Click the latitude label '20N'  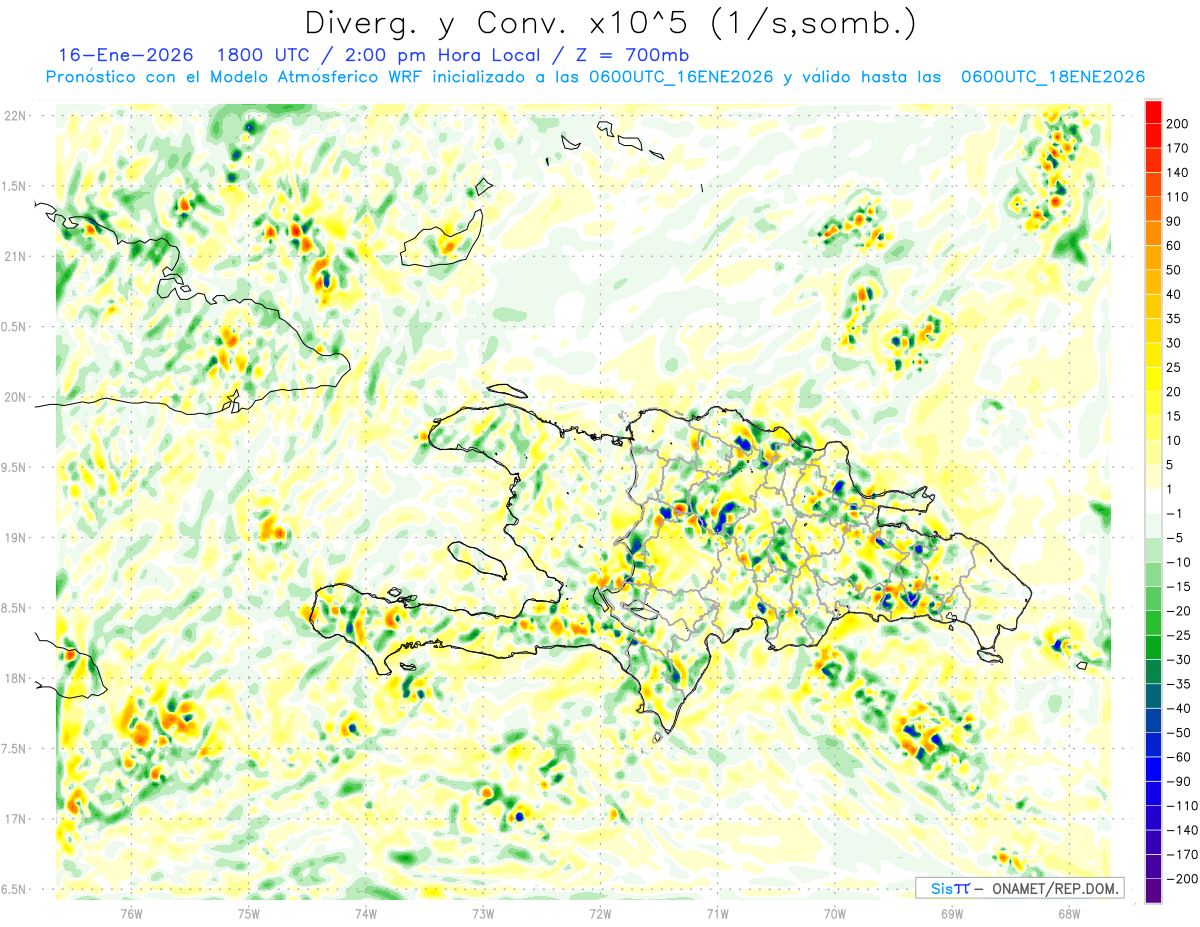(x=15, y=397)
